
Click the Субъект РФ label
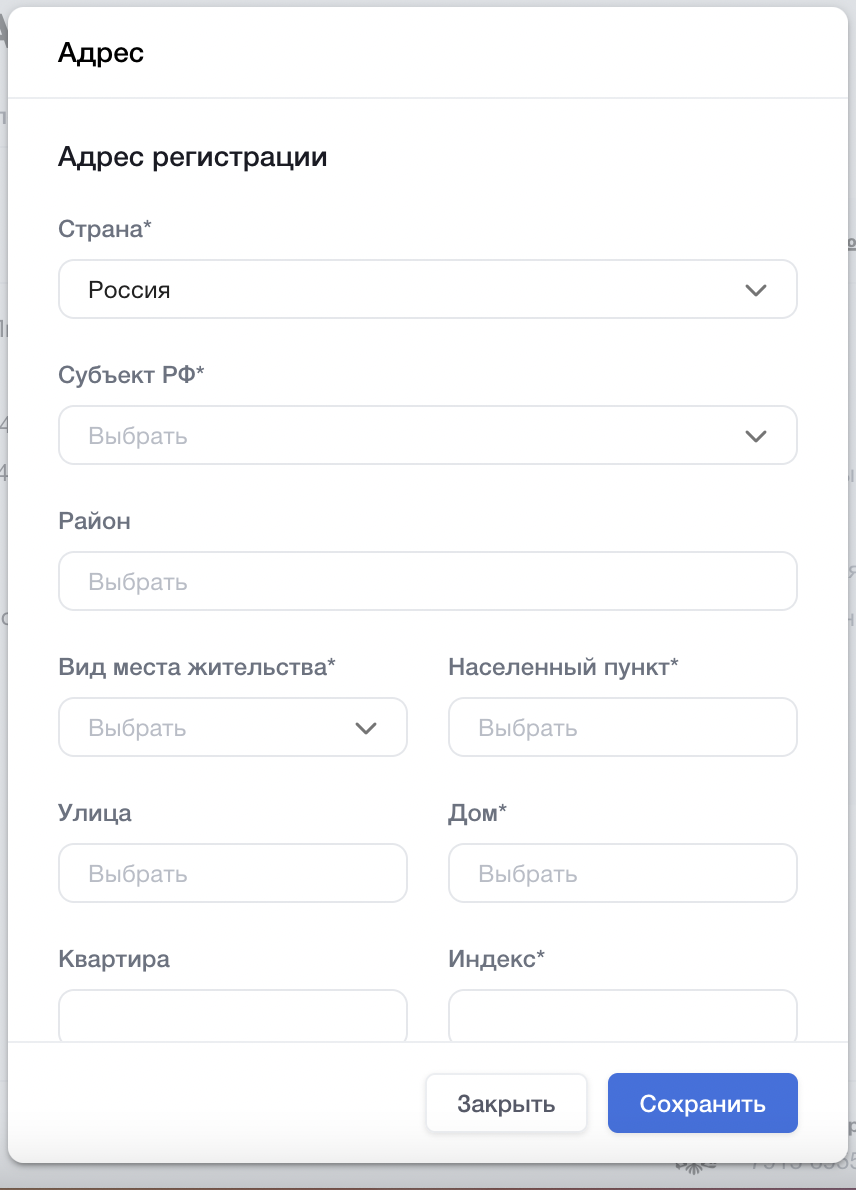point(131,375)
